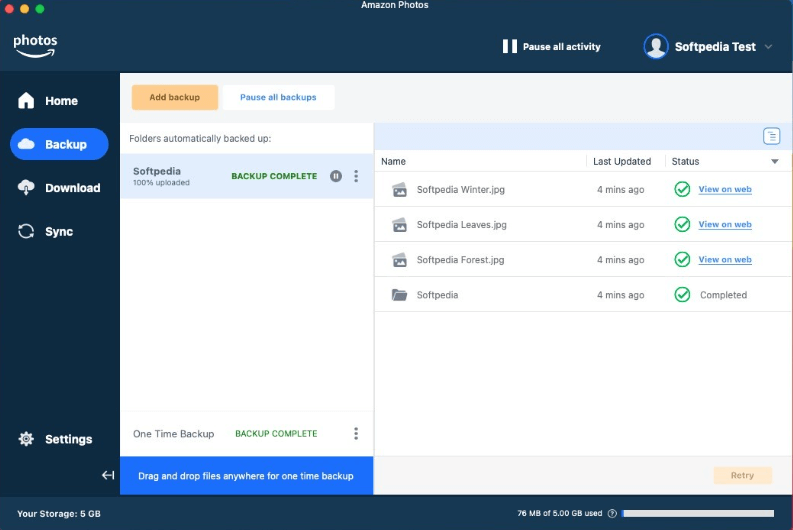Select the Softpedia Forest.jpg file name
The image size is (793, 530).
[460, 260]
